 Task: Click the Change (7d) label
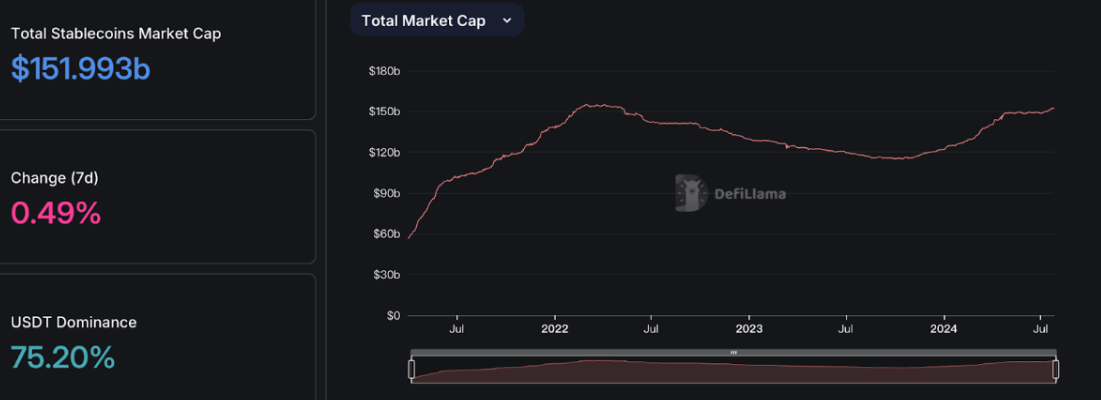point(54,178)
